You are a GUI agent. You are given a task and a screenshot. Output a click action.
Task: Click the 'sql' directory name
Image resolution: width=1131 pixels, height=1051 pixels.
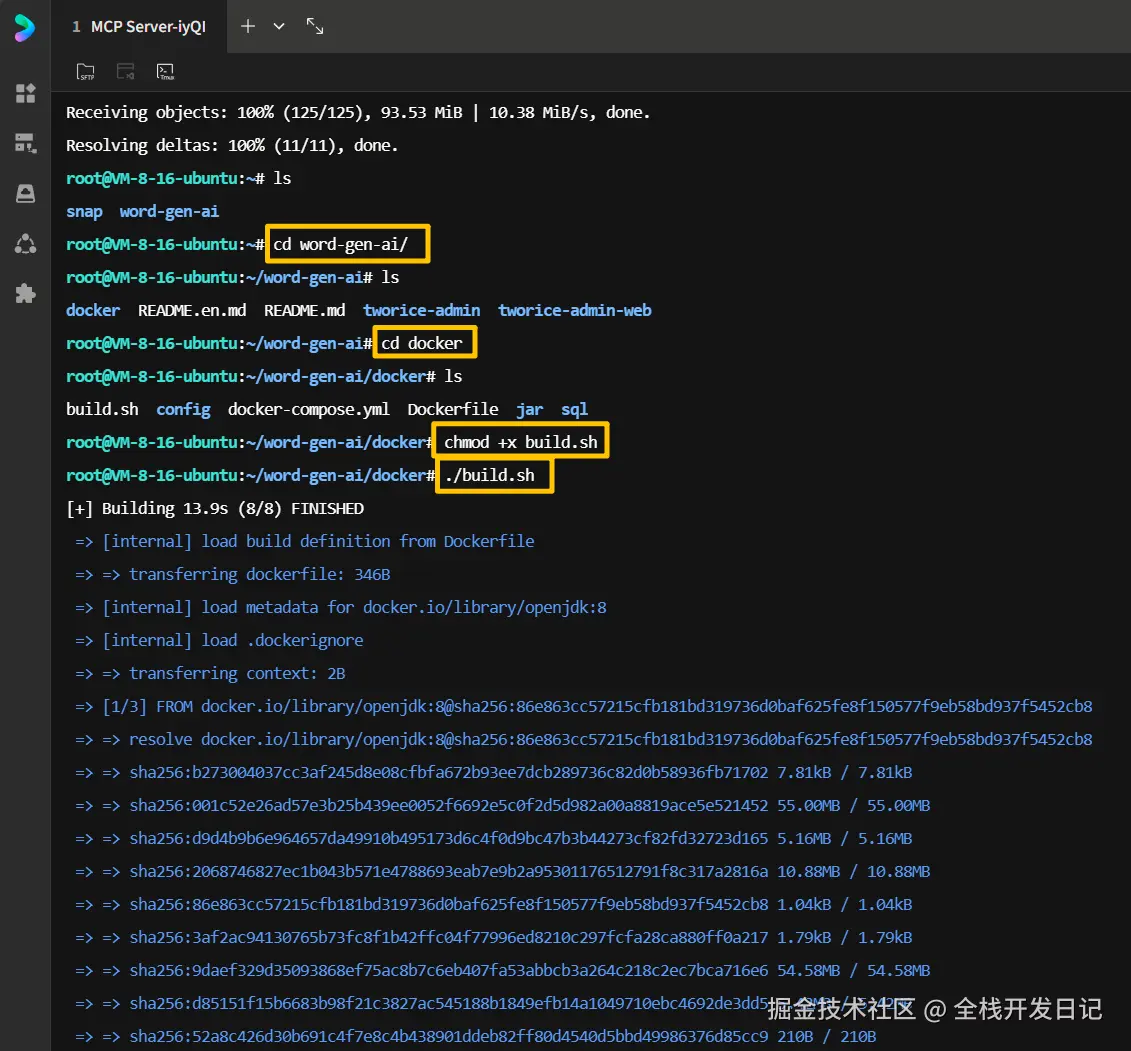(x=574, y=409)
